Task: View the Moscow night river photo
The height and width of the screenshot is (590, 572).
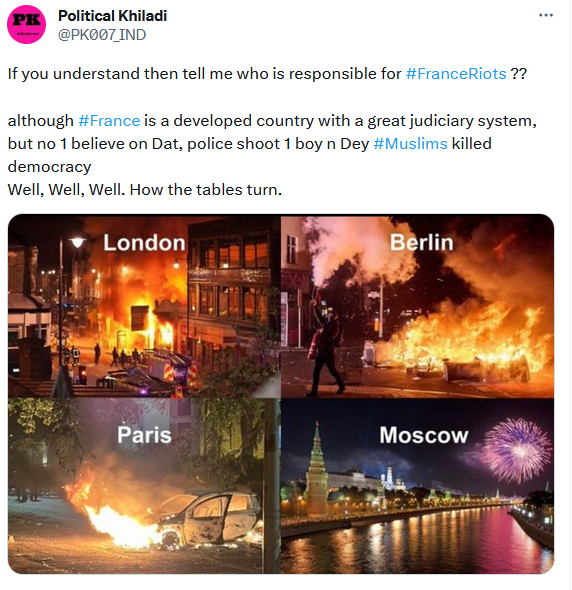Action: click(x=417, y=486)
